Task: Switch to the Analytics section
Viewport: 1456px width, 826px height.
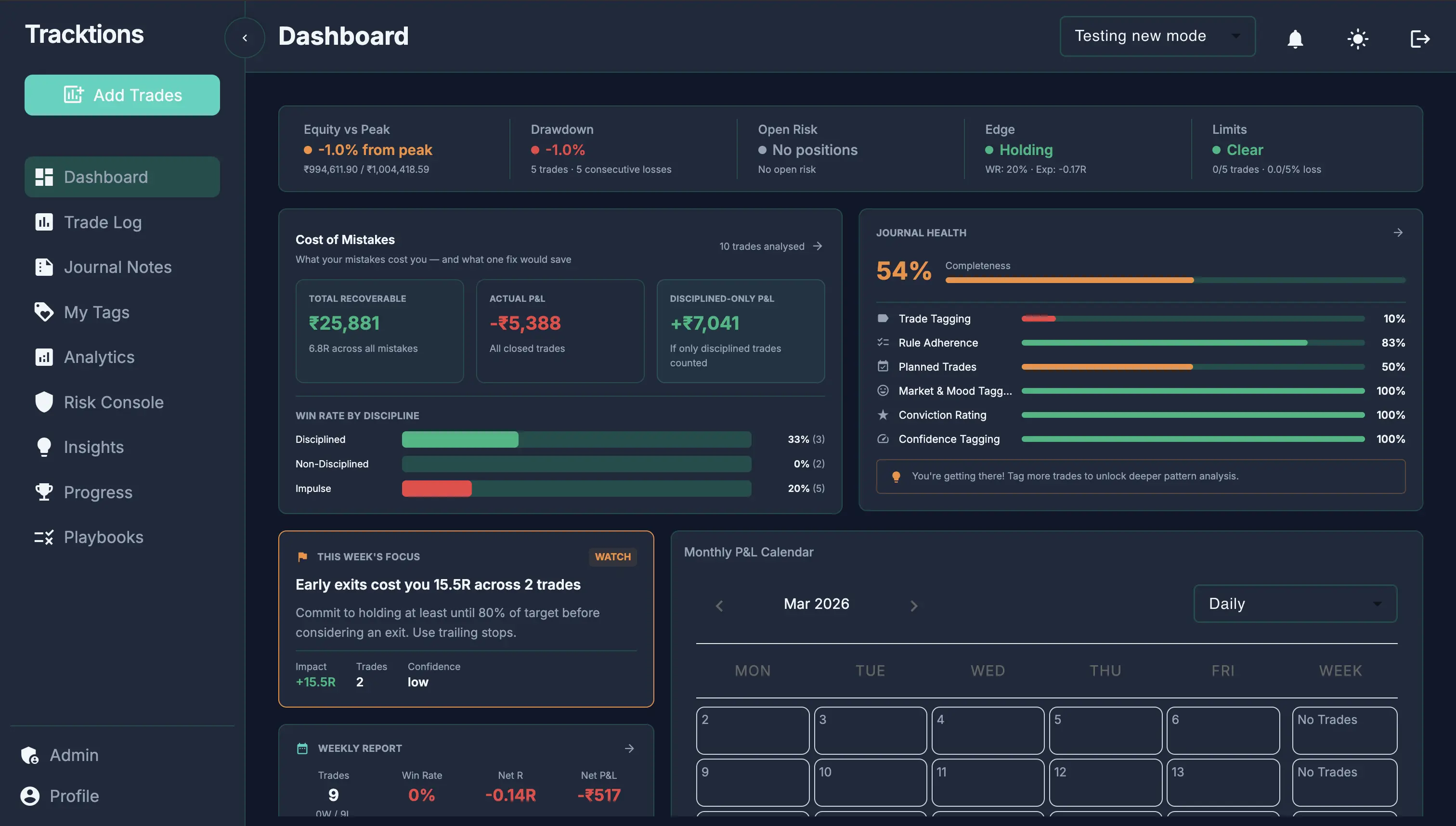Action: coord(45,357)
